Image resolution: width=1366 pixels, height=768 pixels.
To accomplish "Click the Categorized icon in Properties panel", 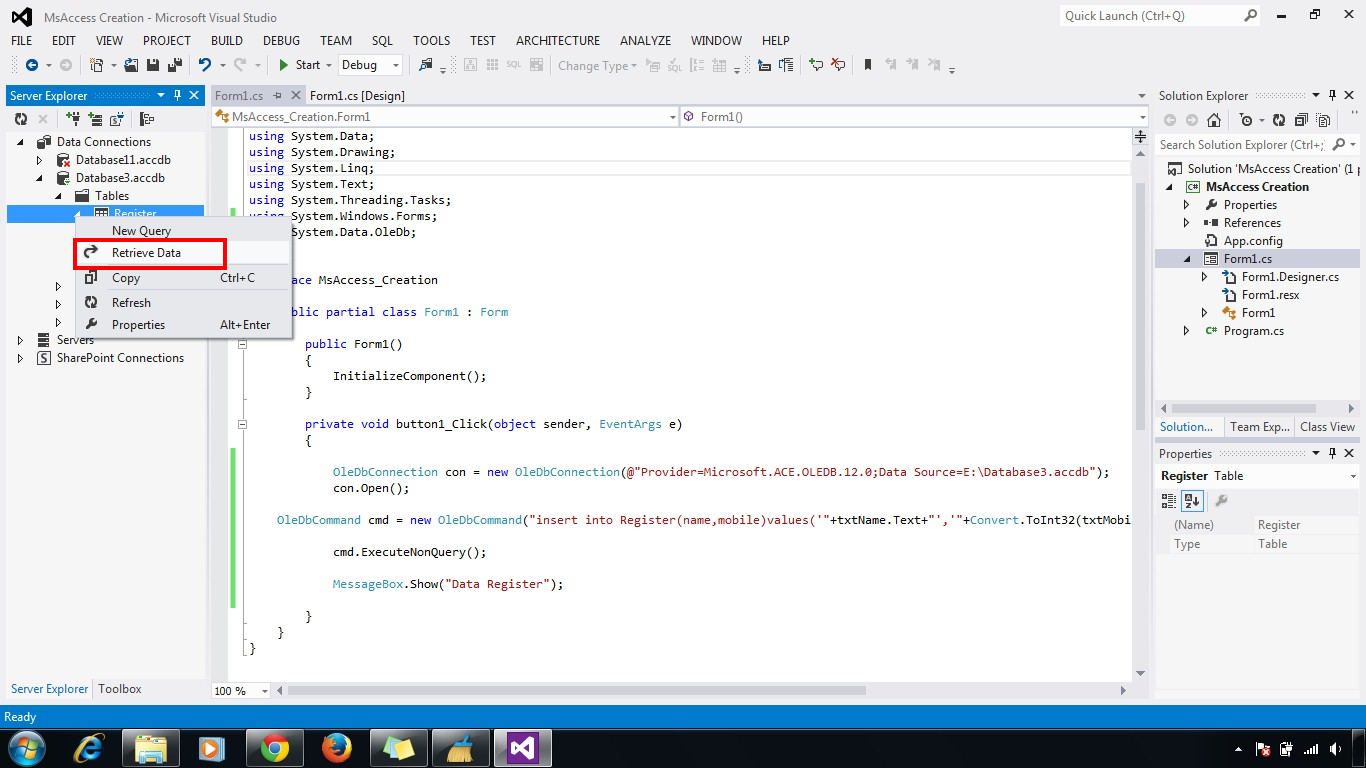I will point(1170,501).
